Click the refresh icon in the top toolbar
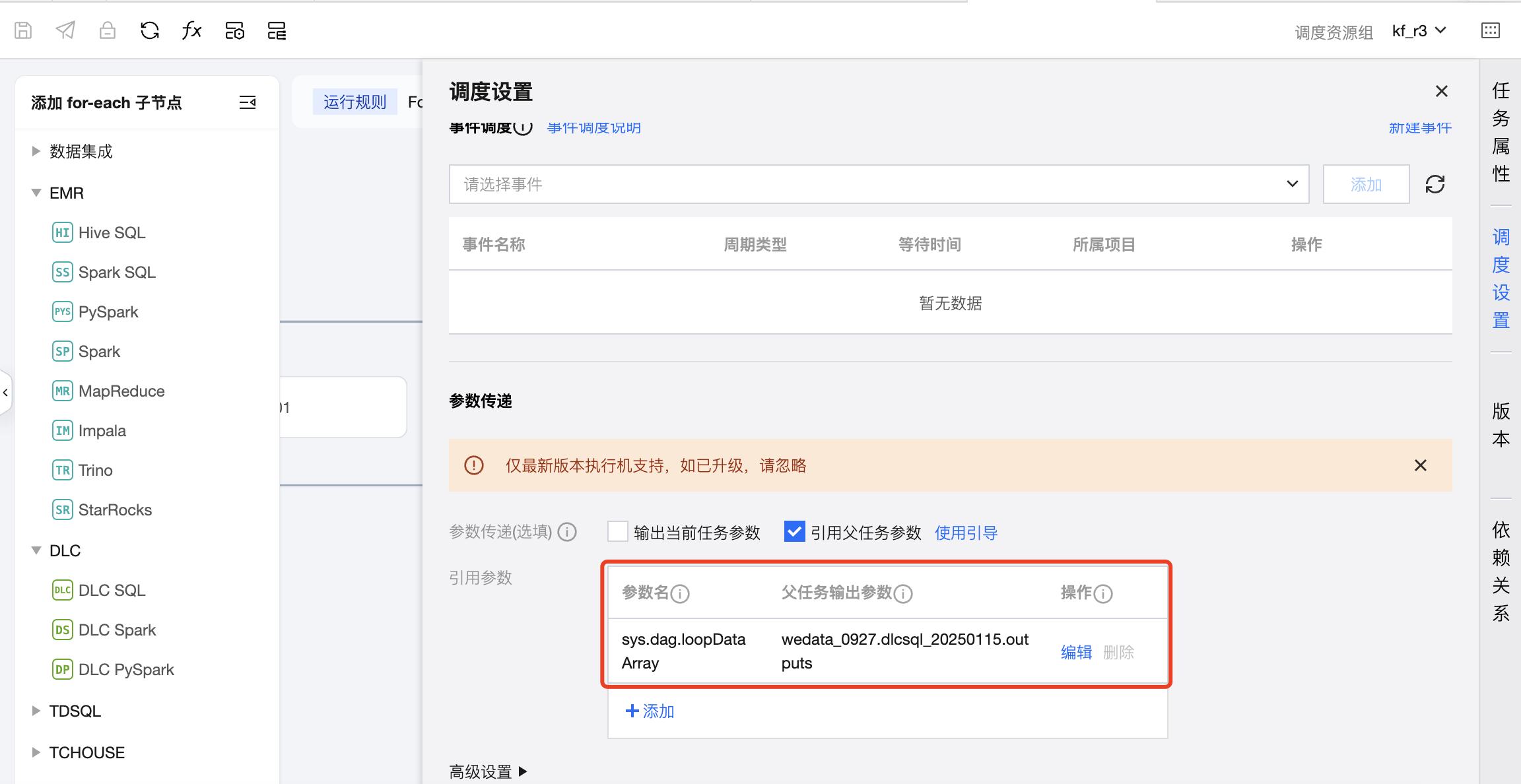Viewport: 1521px width, 784px height. [x=150, y=30]
